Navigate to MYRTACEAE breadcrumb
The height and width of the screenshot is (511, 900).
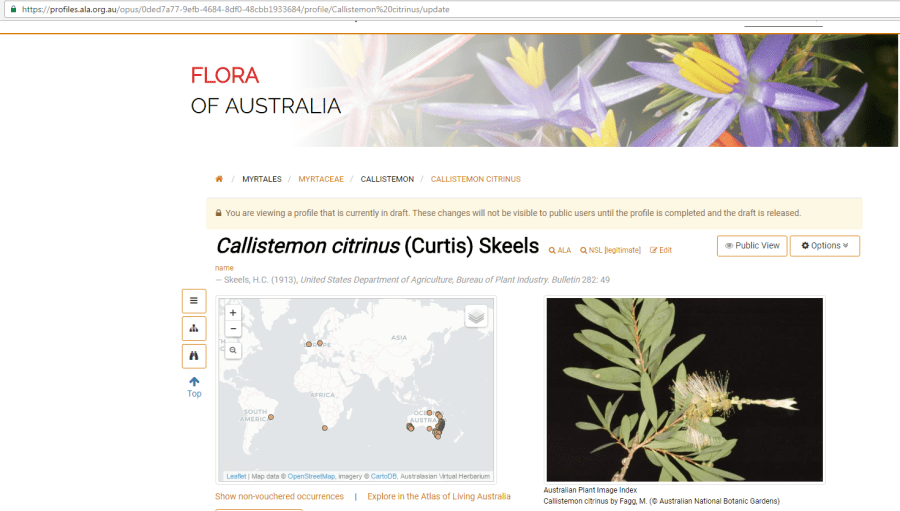320,179
